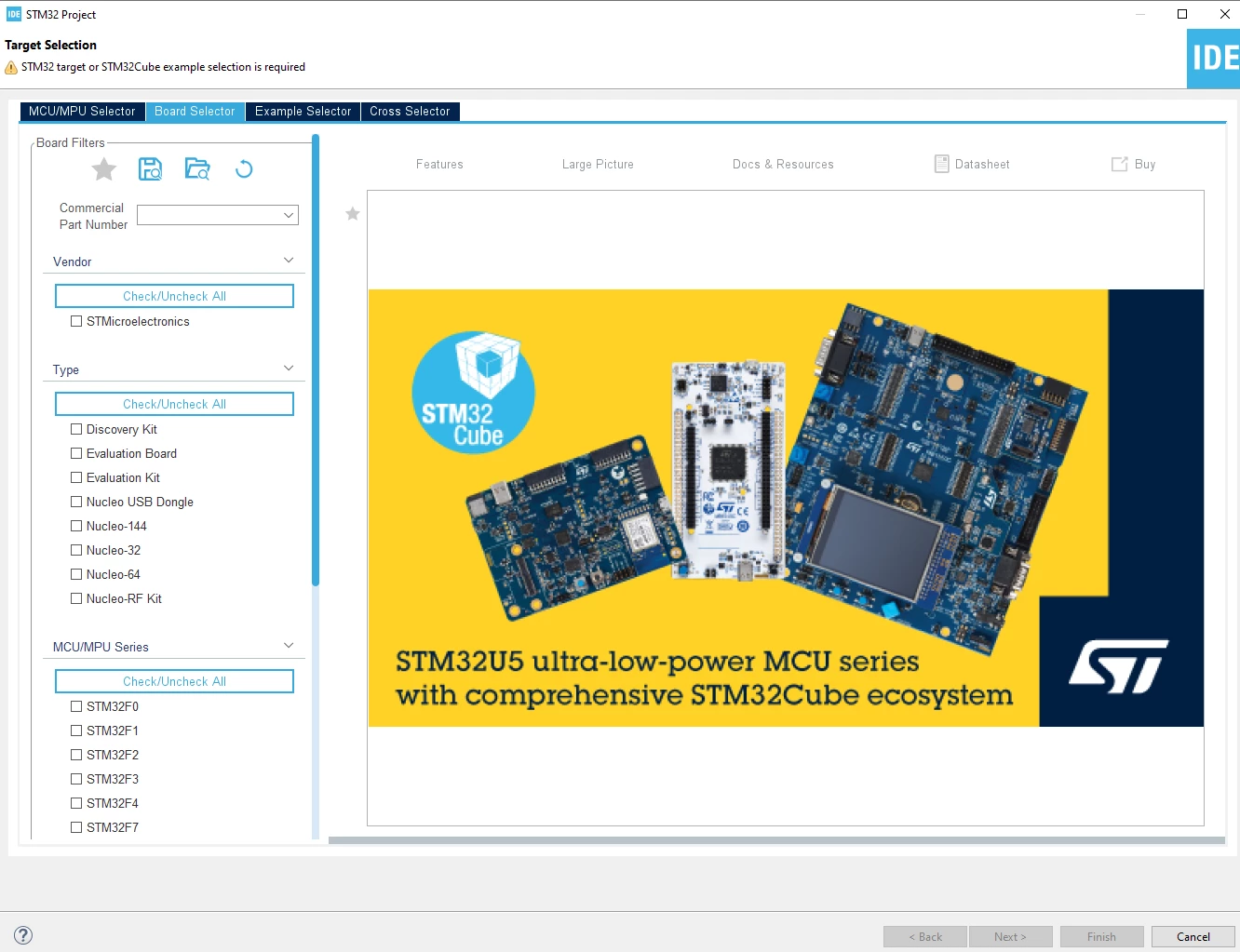Viewport: 1240px width, 952px height.
Task: Click the Back button
Action: [925, 937]
